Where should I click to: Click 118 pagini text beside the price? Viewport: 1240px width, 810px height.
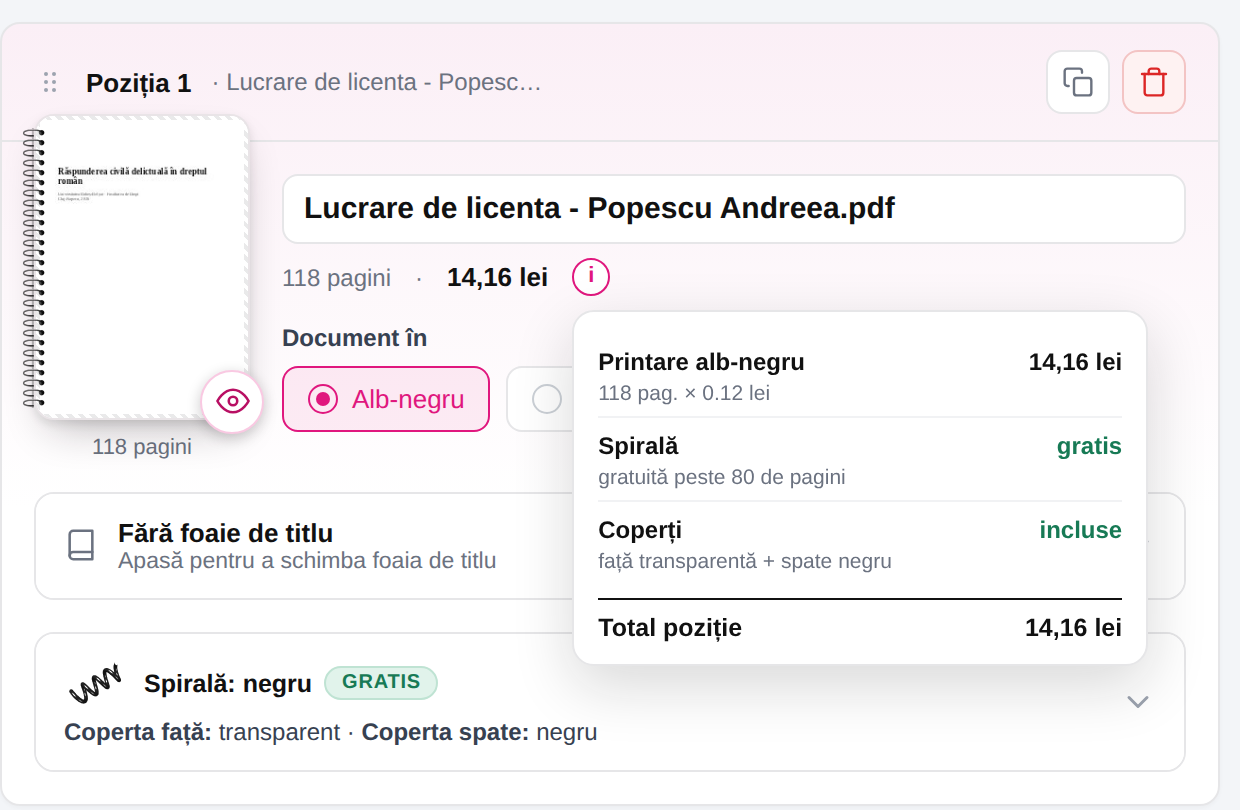[x=337, y=278]
